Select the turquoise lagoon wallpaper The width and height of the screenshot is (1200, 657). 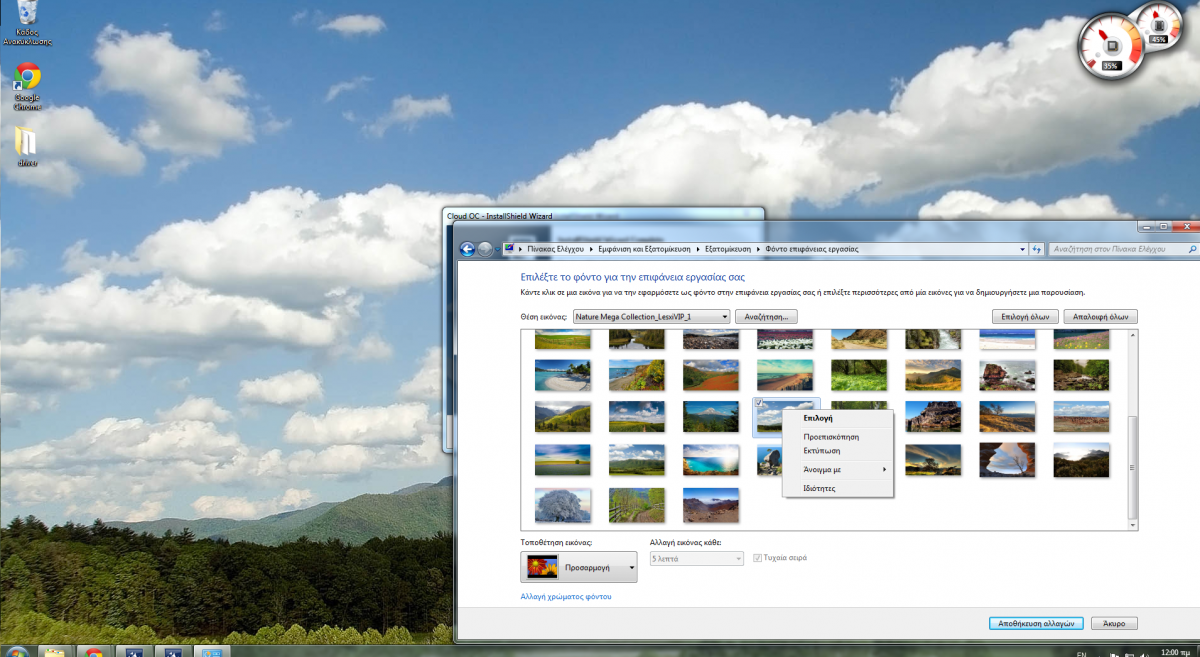[x=710, y=459]
